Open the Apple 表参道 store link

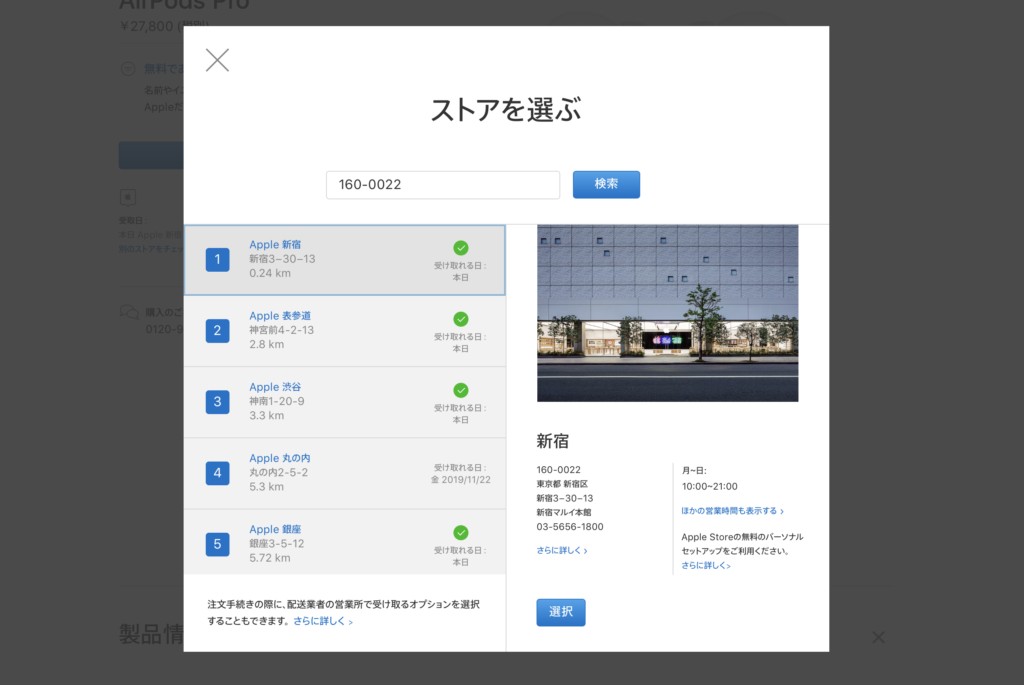pyautogui.click(x=280, y=316)
